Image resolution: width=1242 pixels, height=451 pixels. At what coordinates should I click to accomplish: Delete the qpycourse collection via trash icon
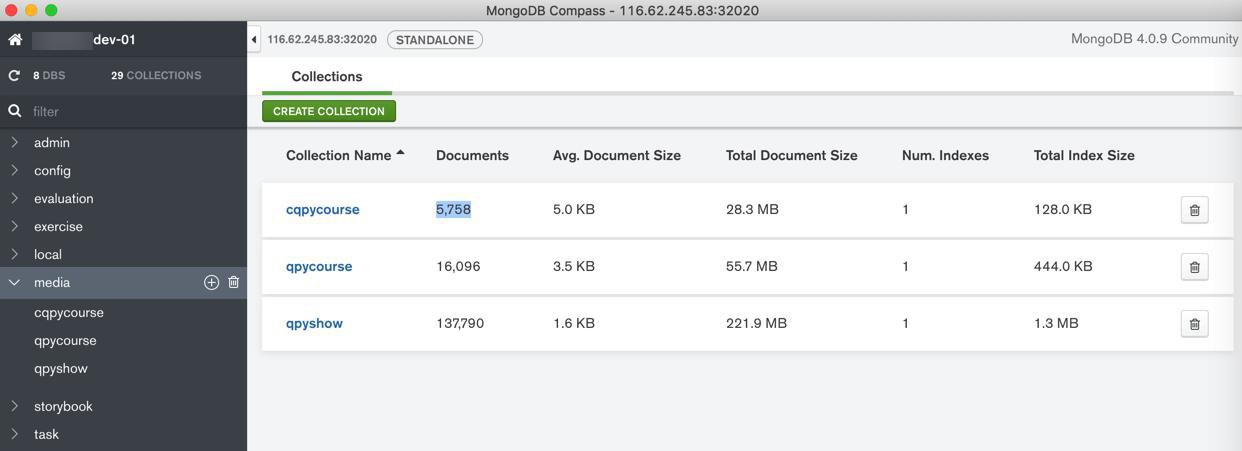coord(1194,267)
